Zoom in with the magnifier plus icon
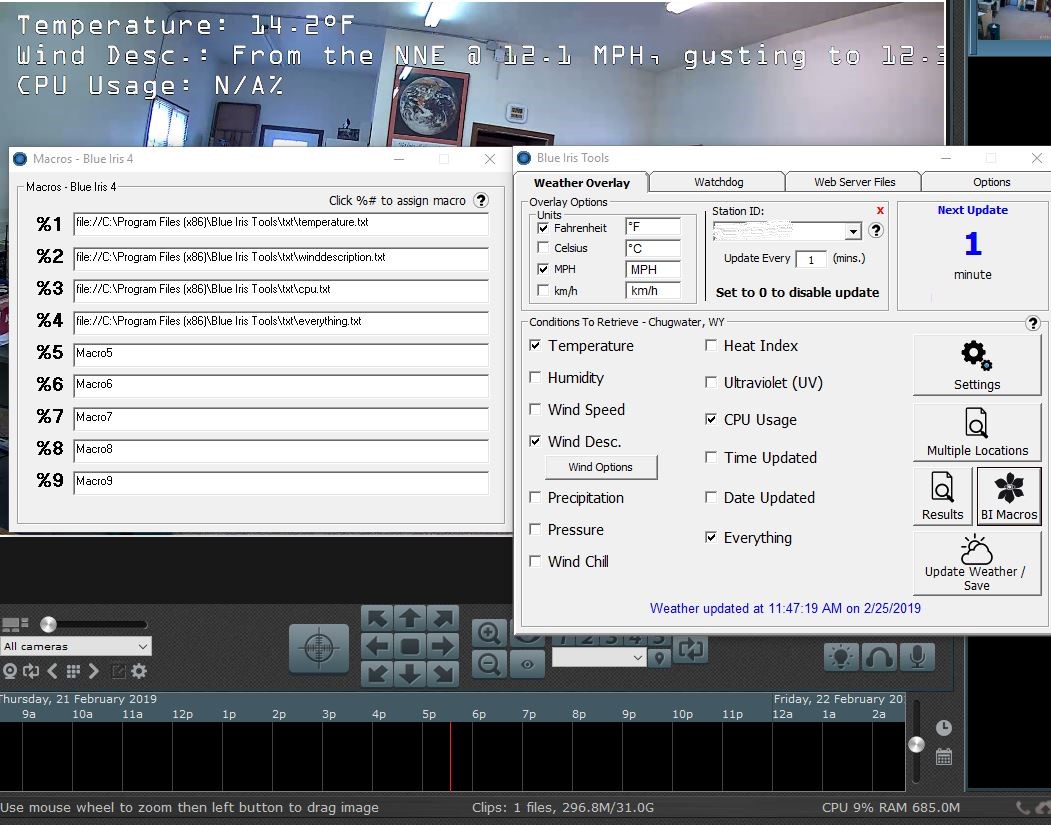Screen dimensions: 1051x825 coord(489,633)
